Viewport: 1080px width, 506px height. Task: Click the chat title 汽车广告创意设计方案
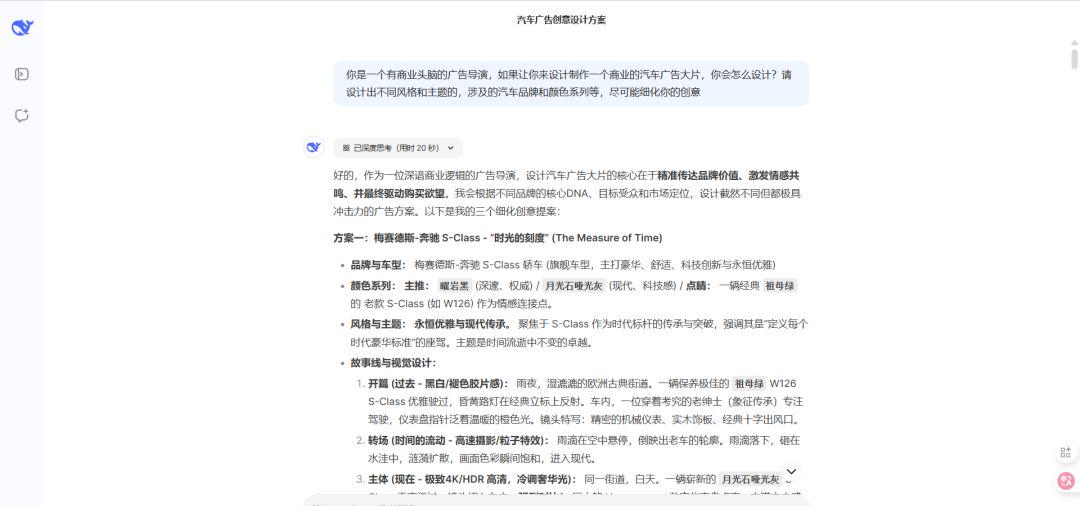coord(561,21)
